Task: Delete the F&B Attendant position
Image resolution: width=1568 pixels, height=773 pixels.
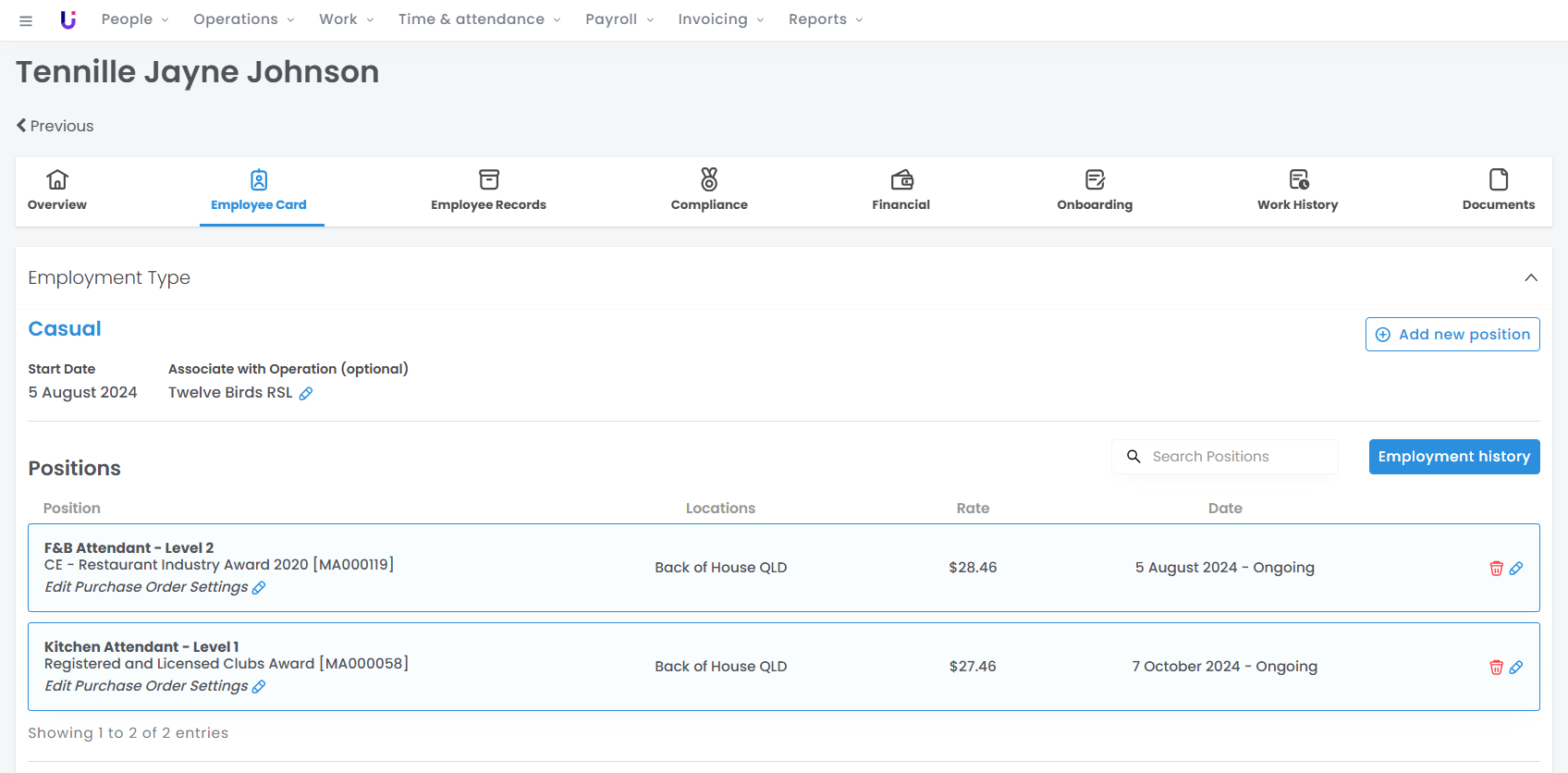Action: tap(1496, 568)
